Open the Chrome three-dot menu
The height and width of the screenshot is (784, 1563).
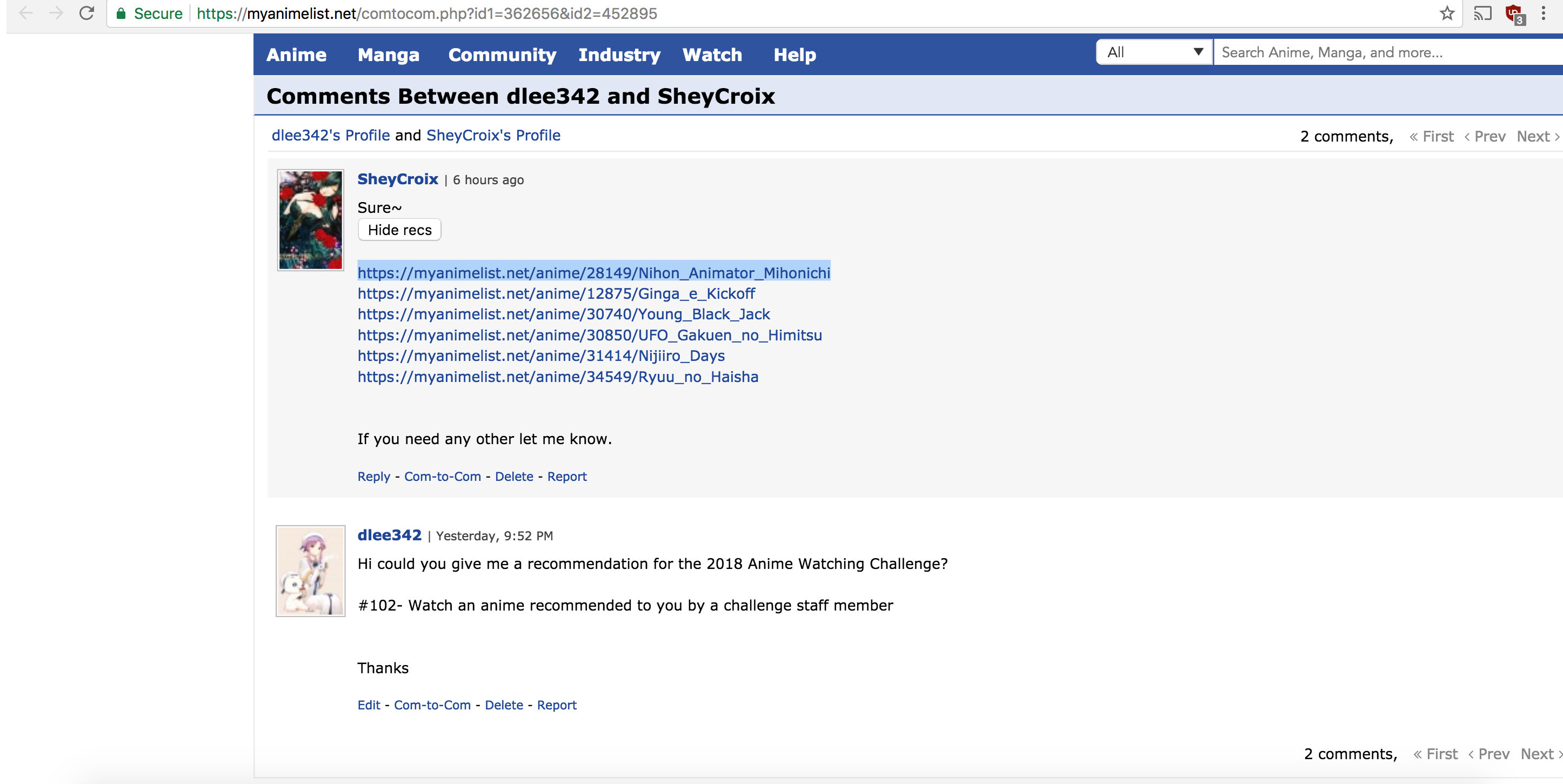coord(1544,13)
